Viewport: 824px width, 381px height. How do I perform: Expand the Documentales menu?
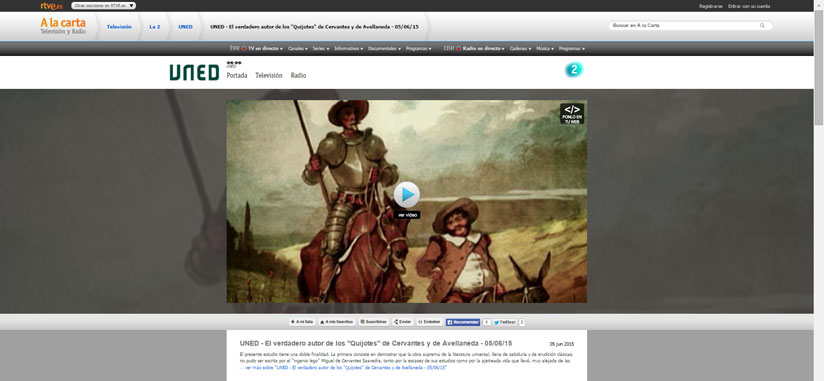pyautogui.click(x=384, y=48)
